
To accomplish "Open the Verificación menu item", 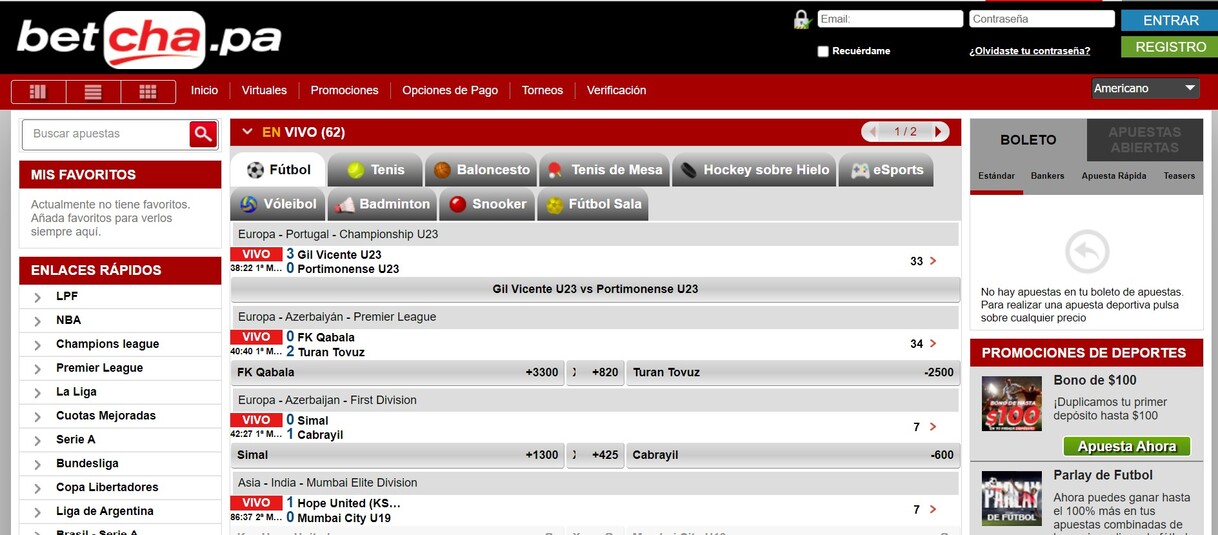I will pos(616,90).
